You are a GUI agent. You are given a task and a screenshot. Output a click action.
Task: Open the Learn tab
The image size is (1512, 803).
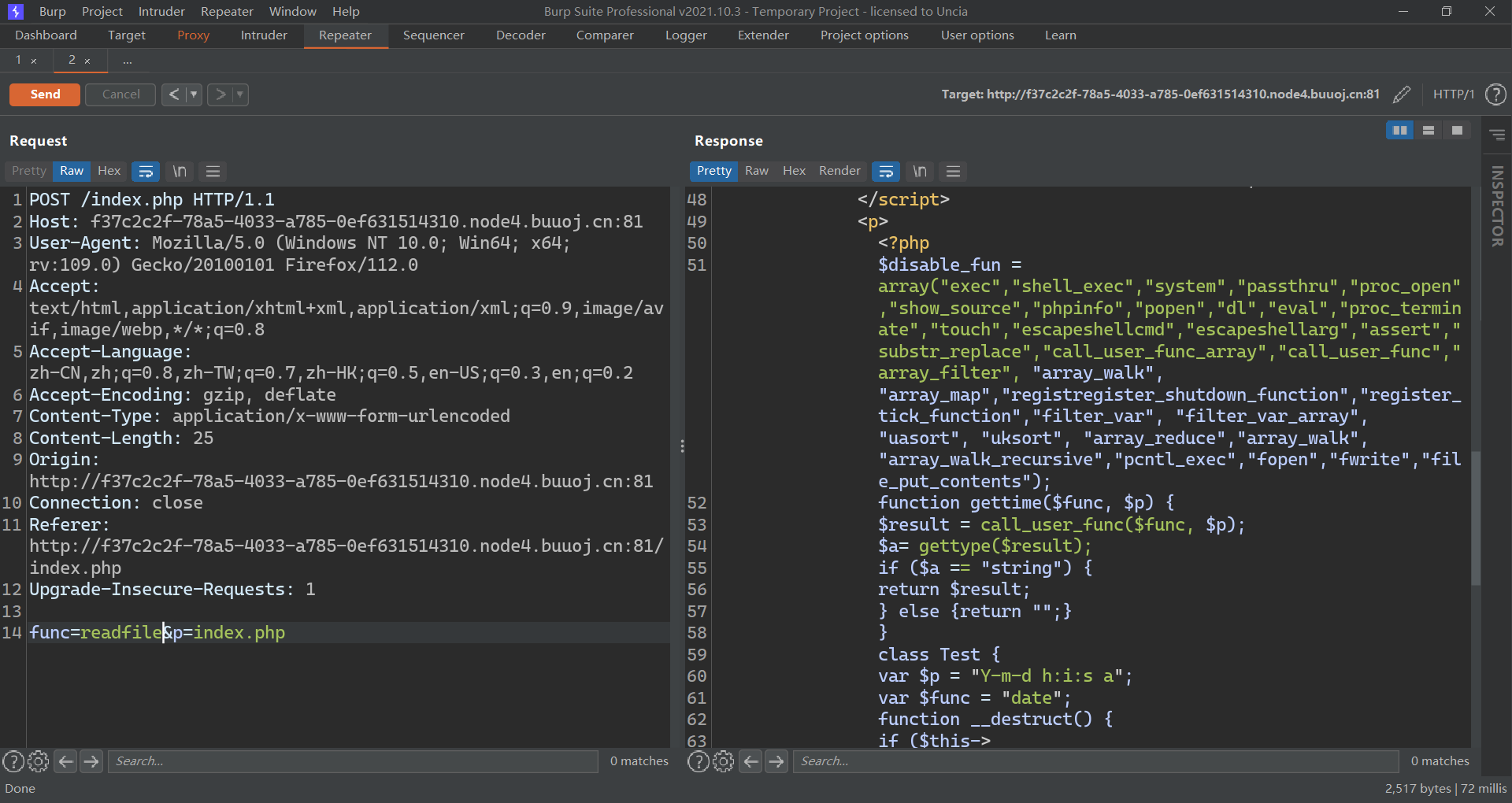click(x=1061, y=35)
